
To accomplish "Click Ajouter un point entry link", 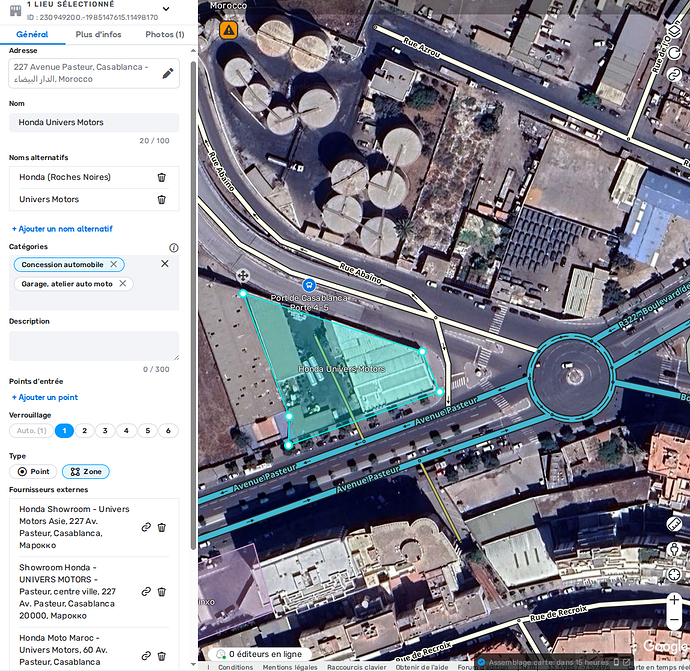I will tap(44, 397).
